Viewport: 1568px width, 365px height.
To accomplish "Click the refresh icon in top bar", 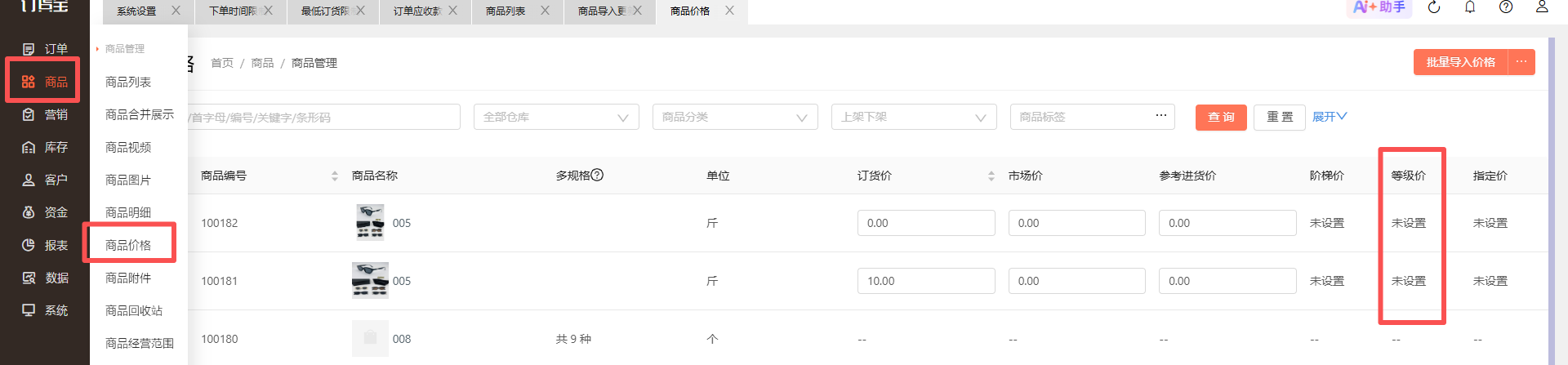I will (1434, 7).
